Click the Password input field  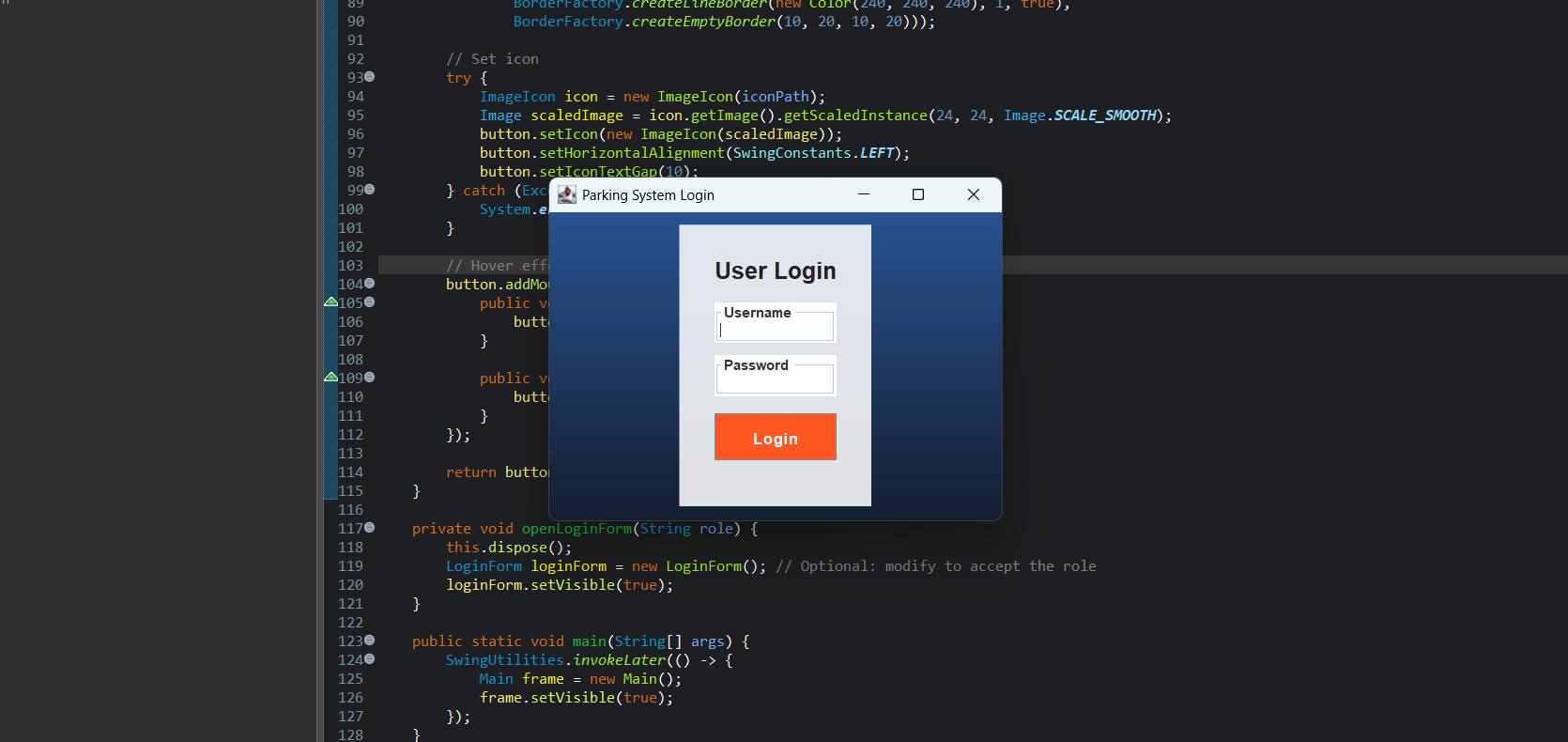coord(776,380)
